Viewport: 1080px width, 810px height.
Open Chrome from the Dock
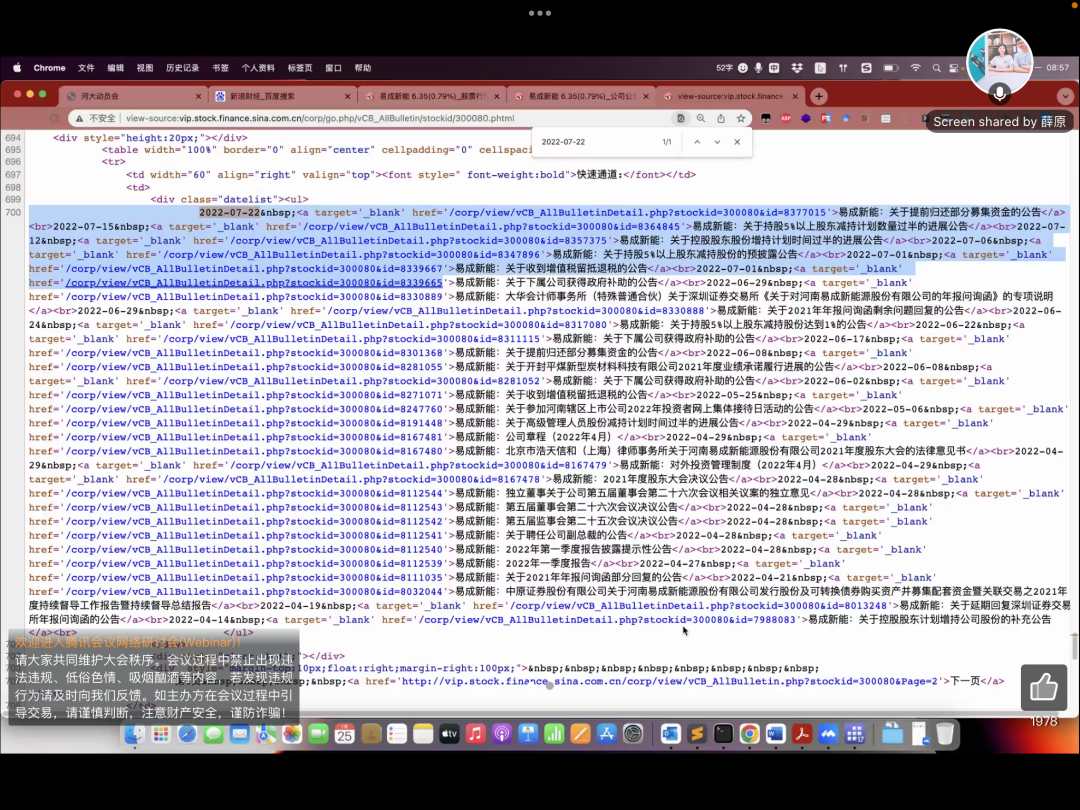point(749,734)
